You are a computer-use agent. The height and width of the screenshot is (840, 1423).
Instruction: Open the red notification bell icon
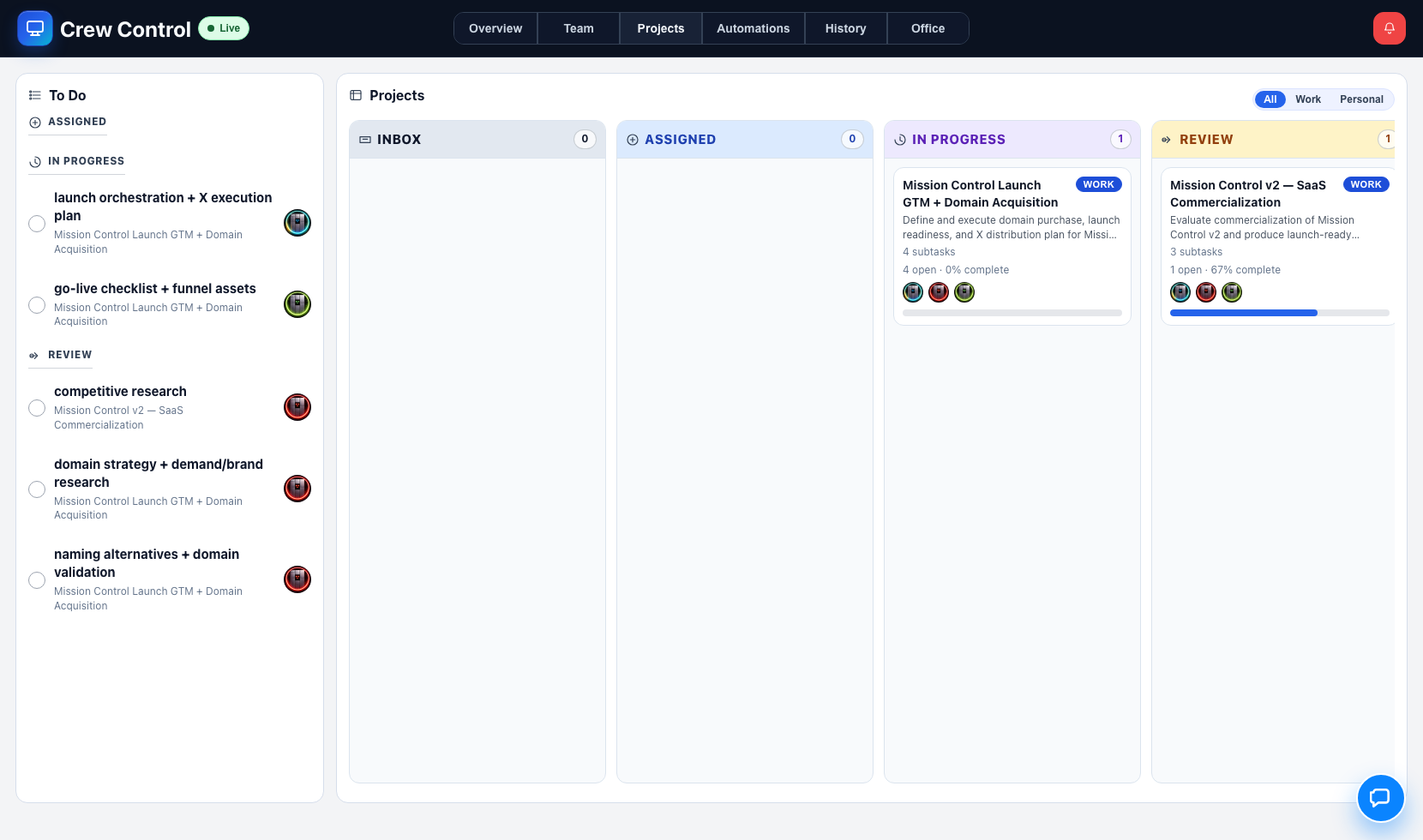1389,27
